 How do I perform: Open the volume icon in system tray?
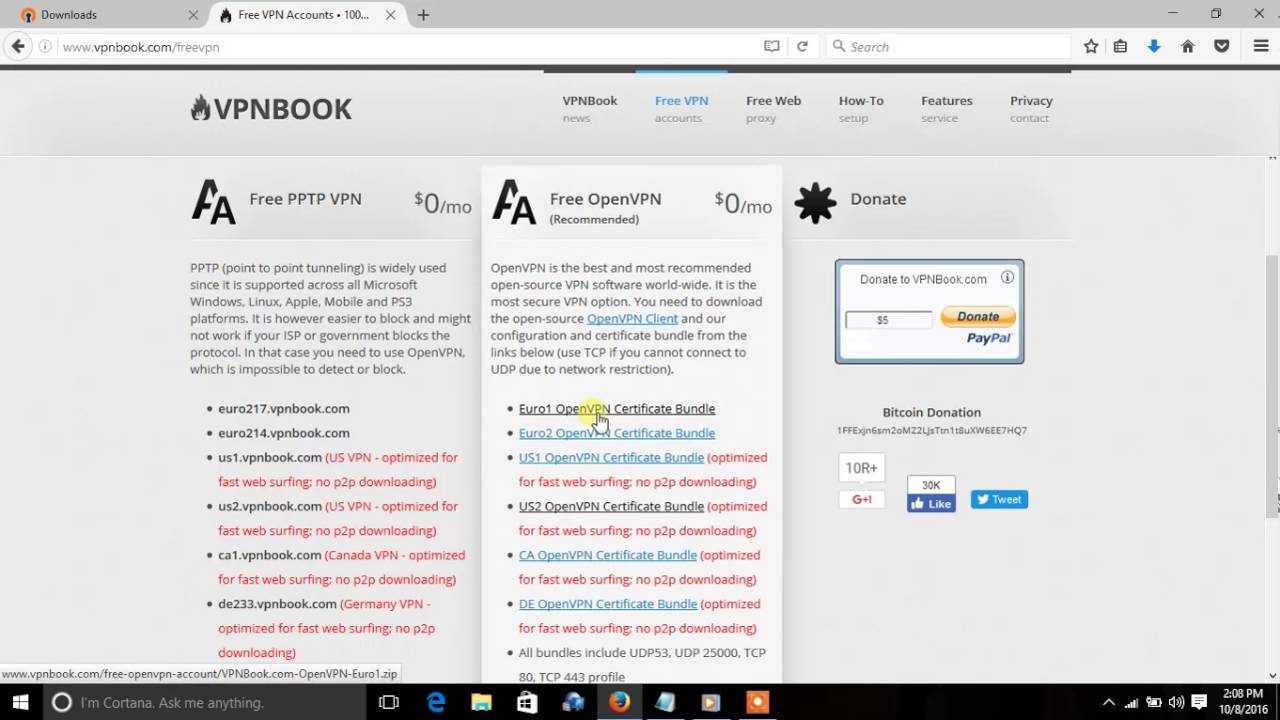(x=1175, y=702)
